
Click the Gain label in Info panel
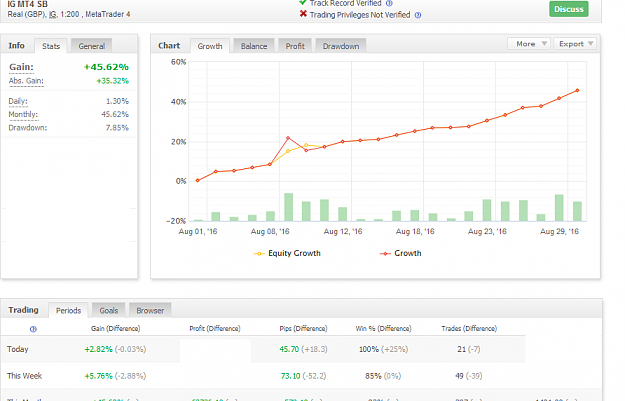tap(22, 67)
